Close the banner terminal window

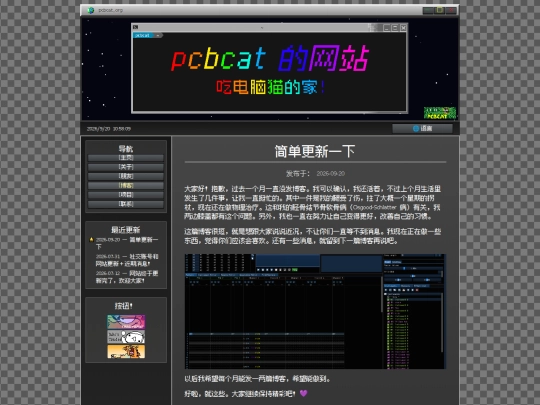coord(403,28)
